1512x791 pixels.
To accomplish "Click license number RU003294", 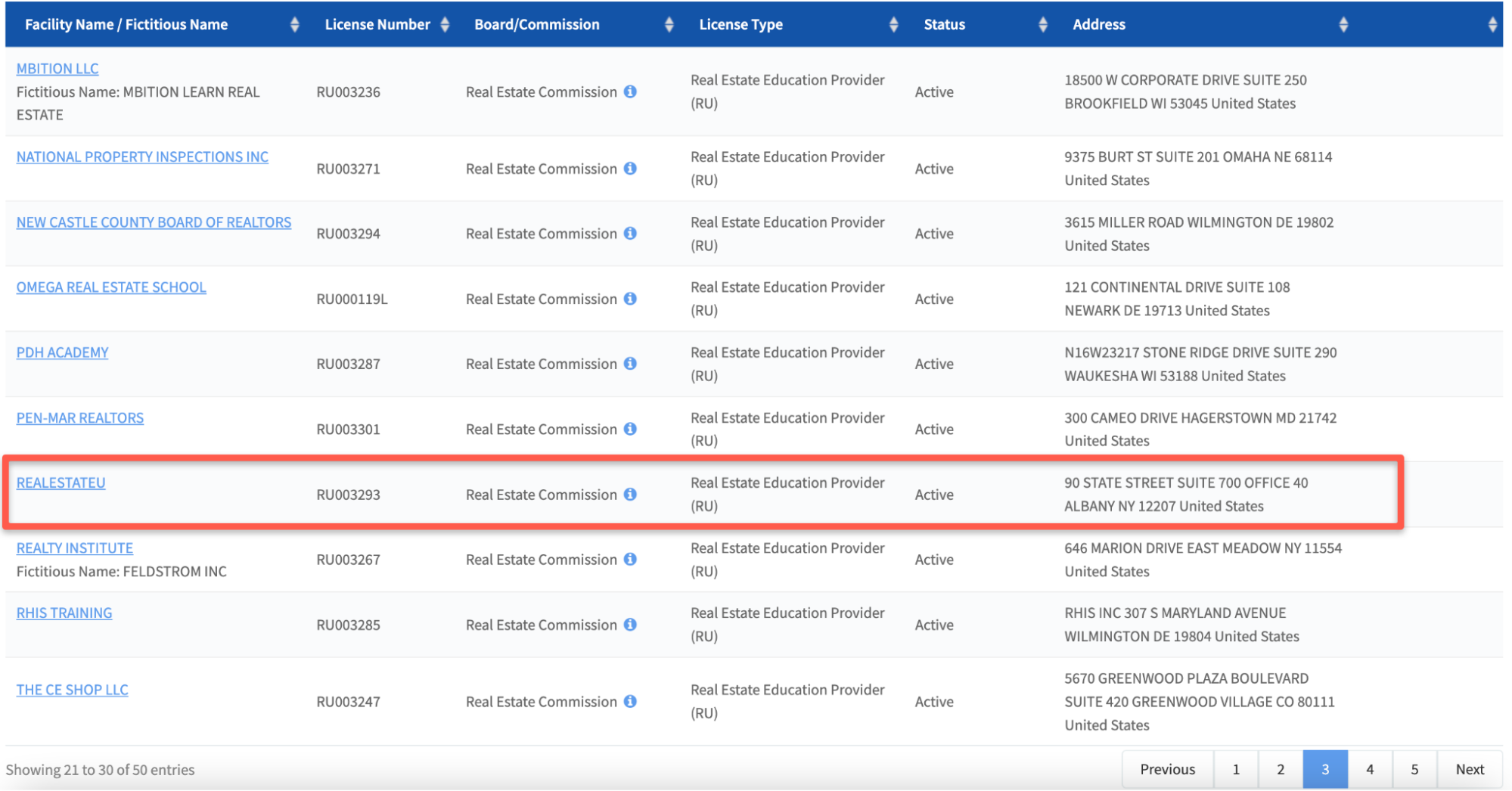I will point(348,234).
